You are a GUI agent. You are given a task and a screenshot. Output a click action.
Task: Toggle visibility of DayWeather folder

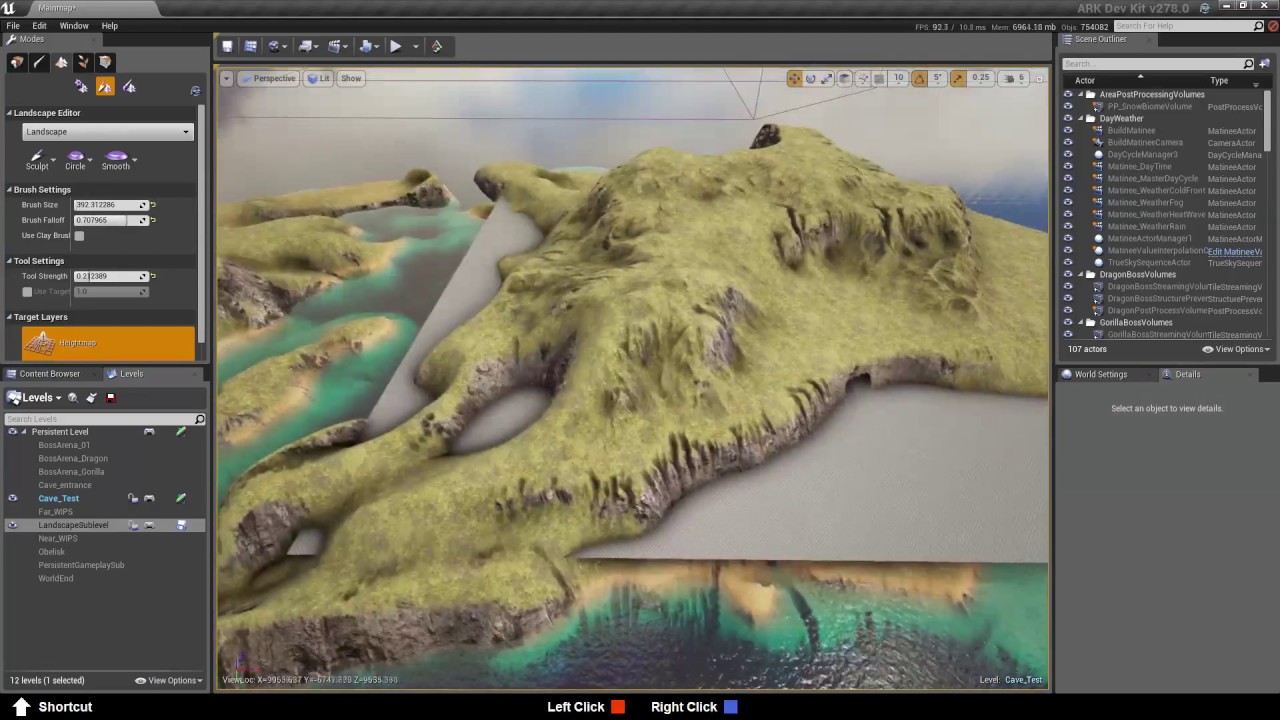coord(1068,118)
